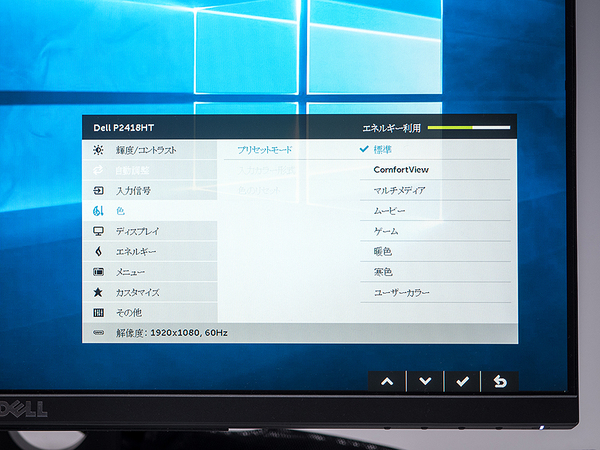Viewport: 600px width, 450px height.
Task: Click the up arrow OSD button
Action: pos(387,382)
